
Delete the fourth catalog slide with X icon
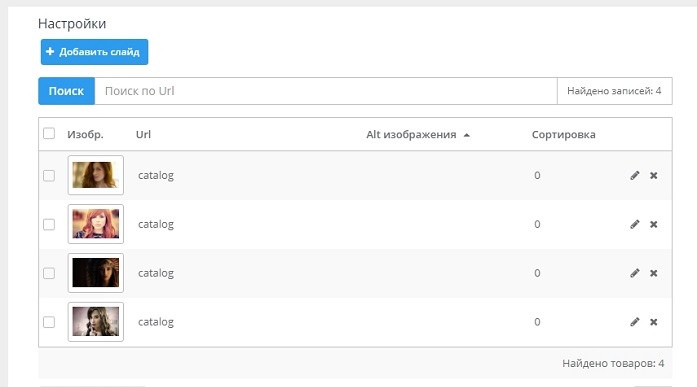pos(653,322)
